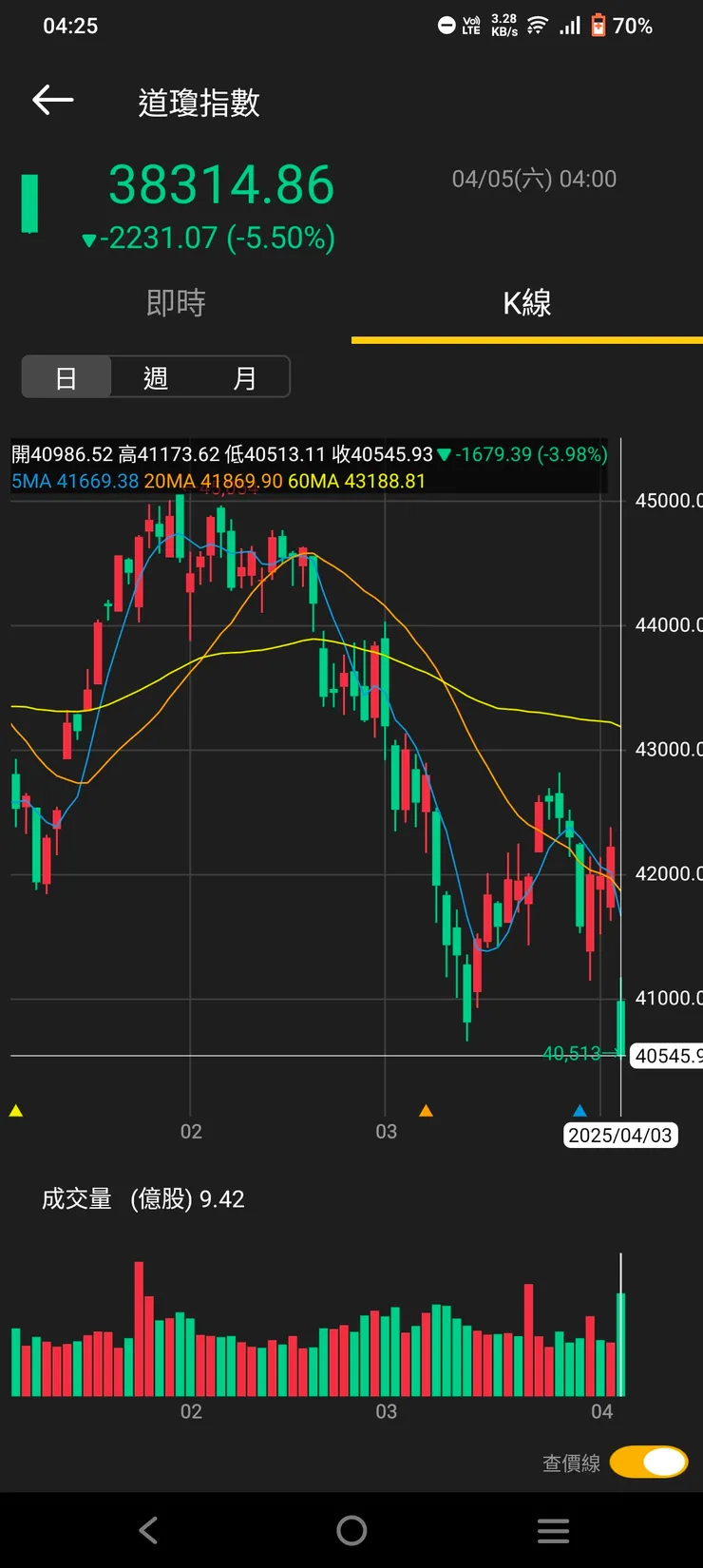
Task: Open Android recent apps menu button
Action: click(x=553, y=1530)
